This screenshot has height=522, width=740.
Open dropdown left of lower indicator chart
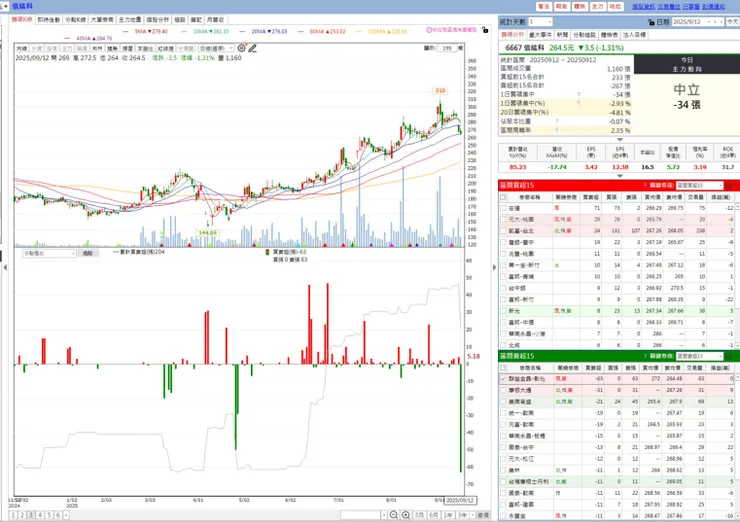click(49, 253)
